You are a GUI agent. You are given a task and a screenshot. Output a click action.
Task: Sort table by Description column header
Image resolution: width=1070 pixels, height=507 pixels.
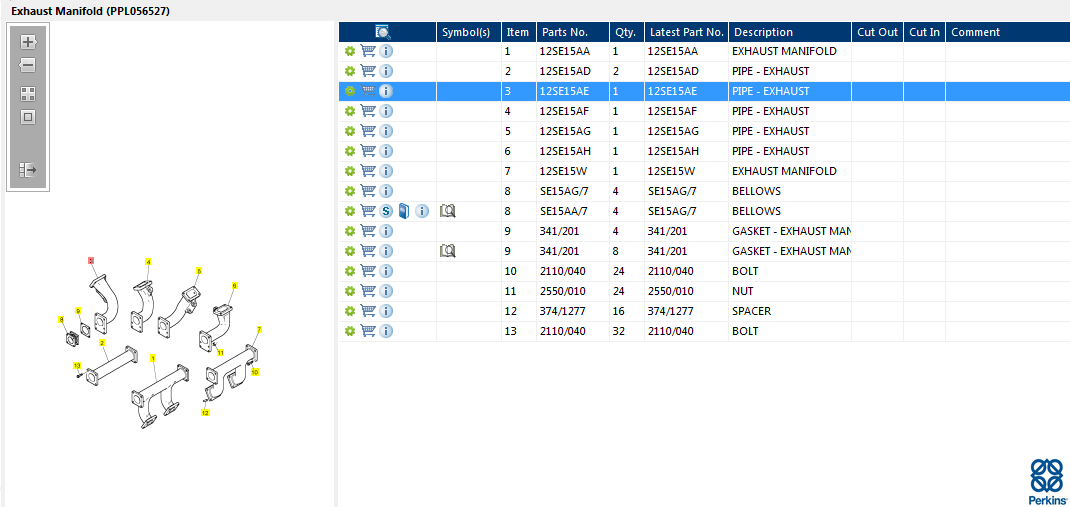point(762,32)
